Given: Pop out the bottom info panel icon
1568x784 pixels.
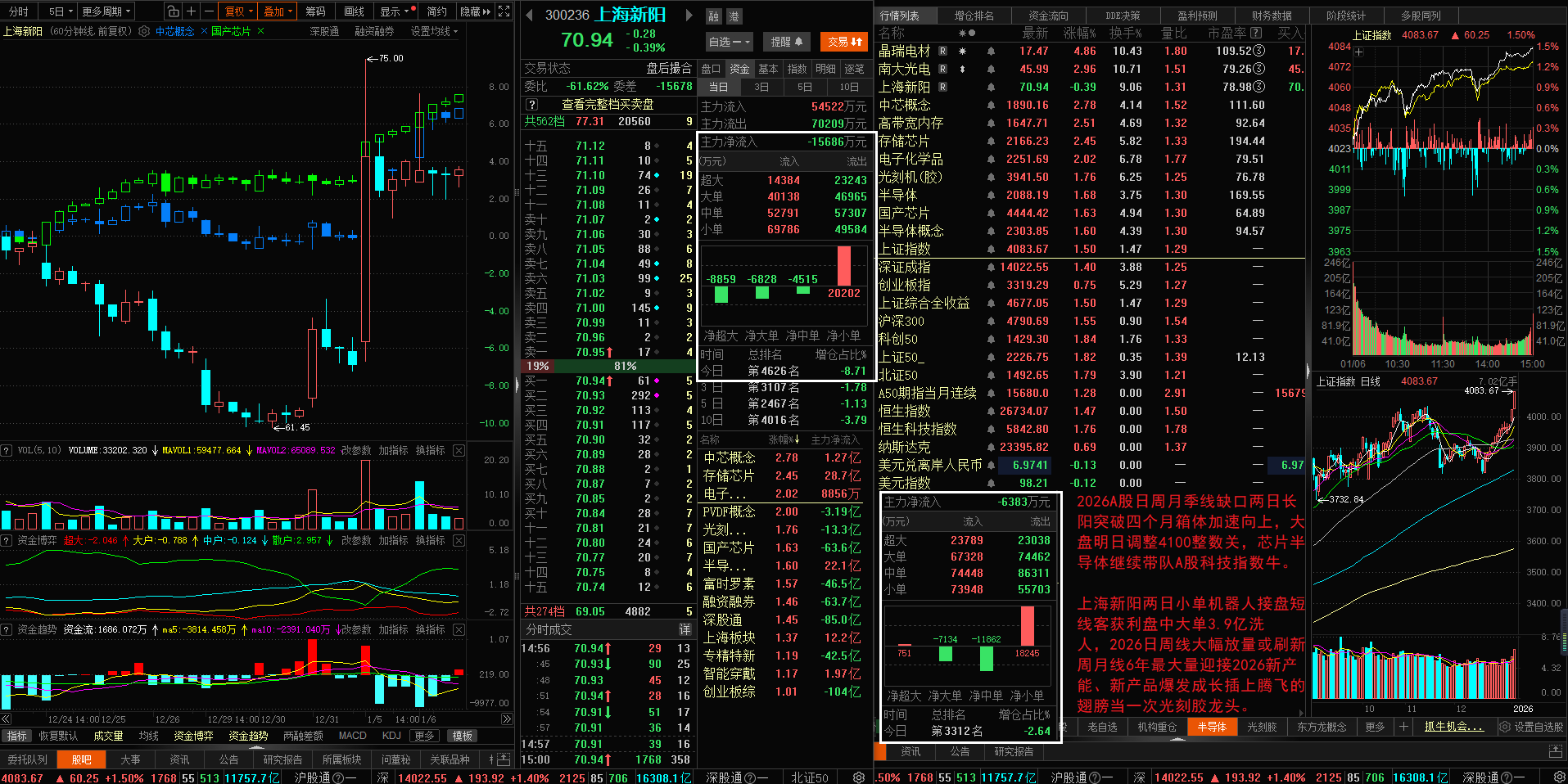Looking at the screenshot, I should click(504, 759).
